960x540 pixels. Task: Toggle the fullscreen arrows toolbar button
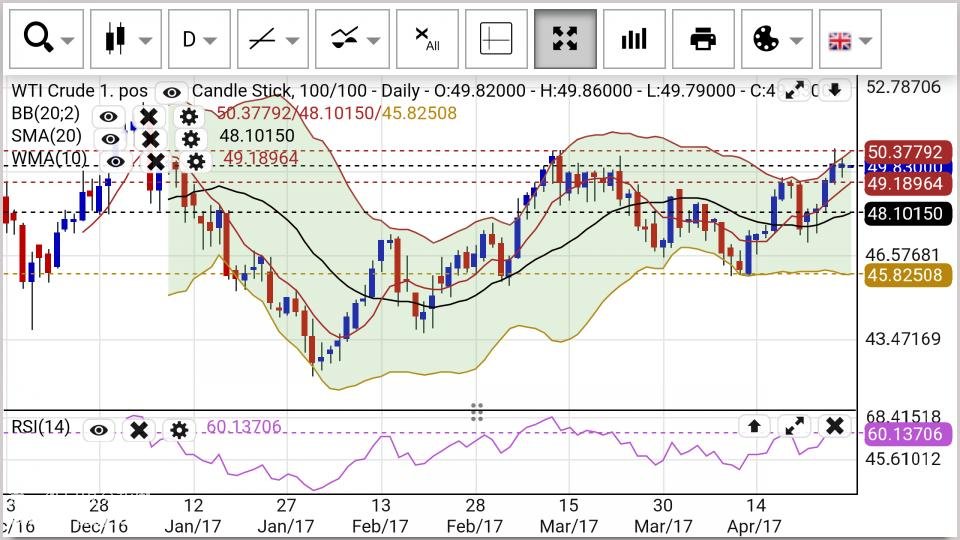pyautogui.click(x=565, y=40)
